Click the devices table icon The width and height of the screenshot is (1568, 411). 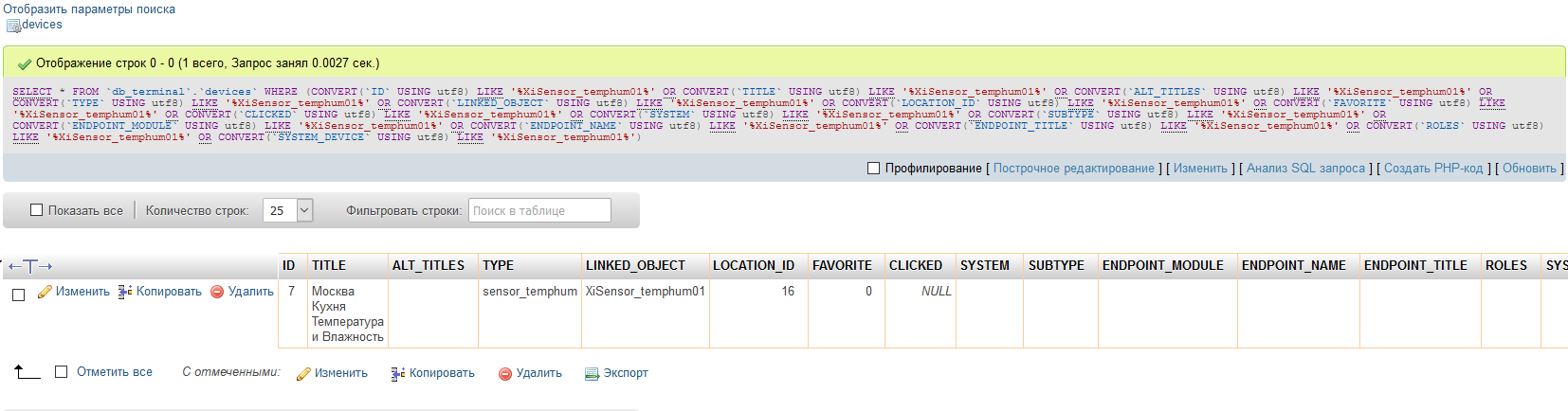13,26
